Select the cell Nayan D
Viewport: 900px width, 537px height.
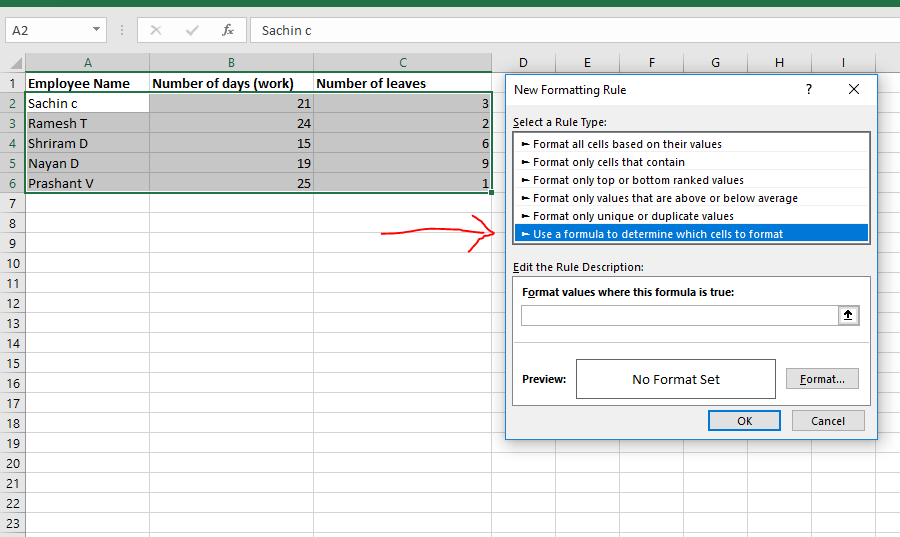[x=87, y=164]
